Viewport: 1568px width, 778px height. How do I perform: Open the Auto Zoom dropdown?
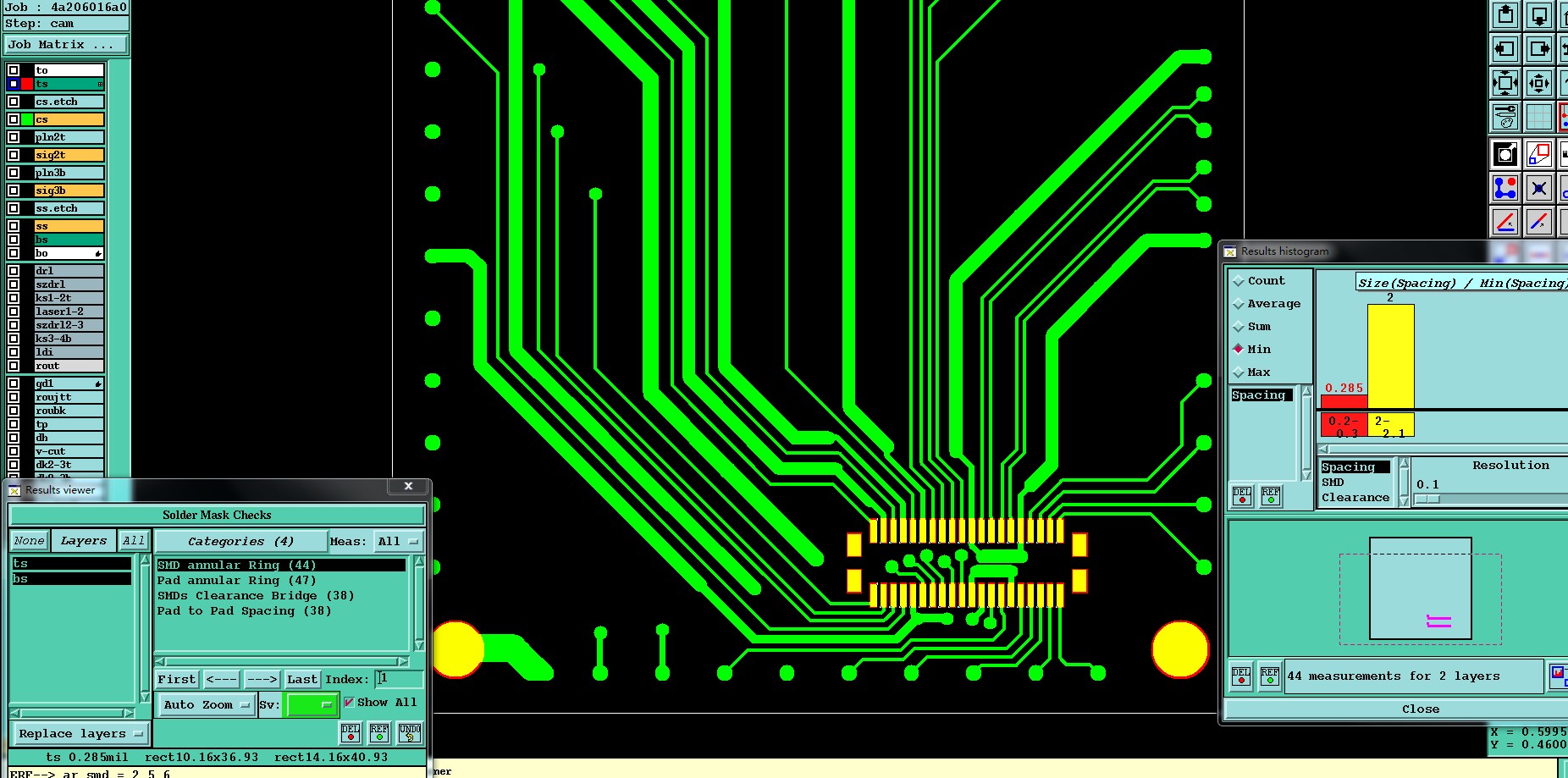(x=207, y=704)
